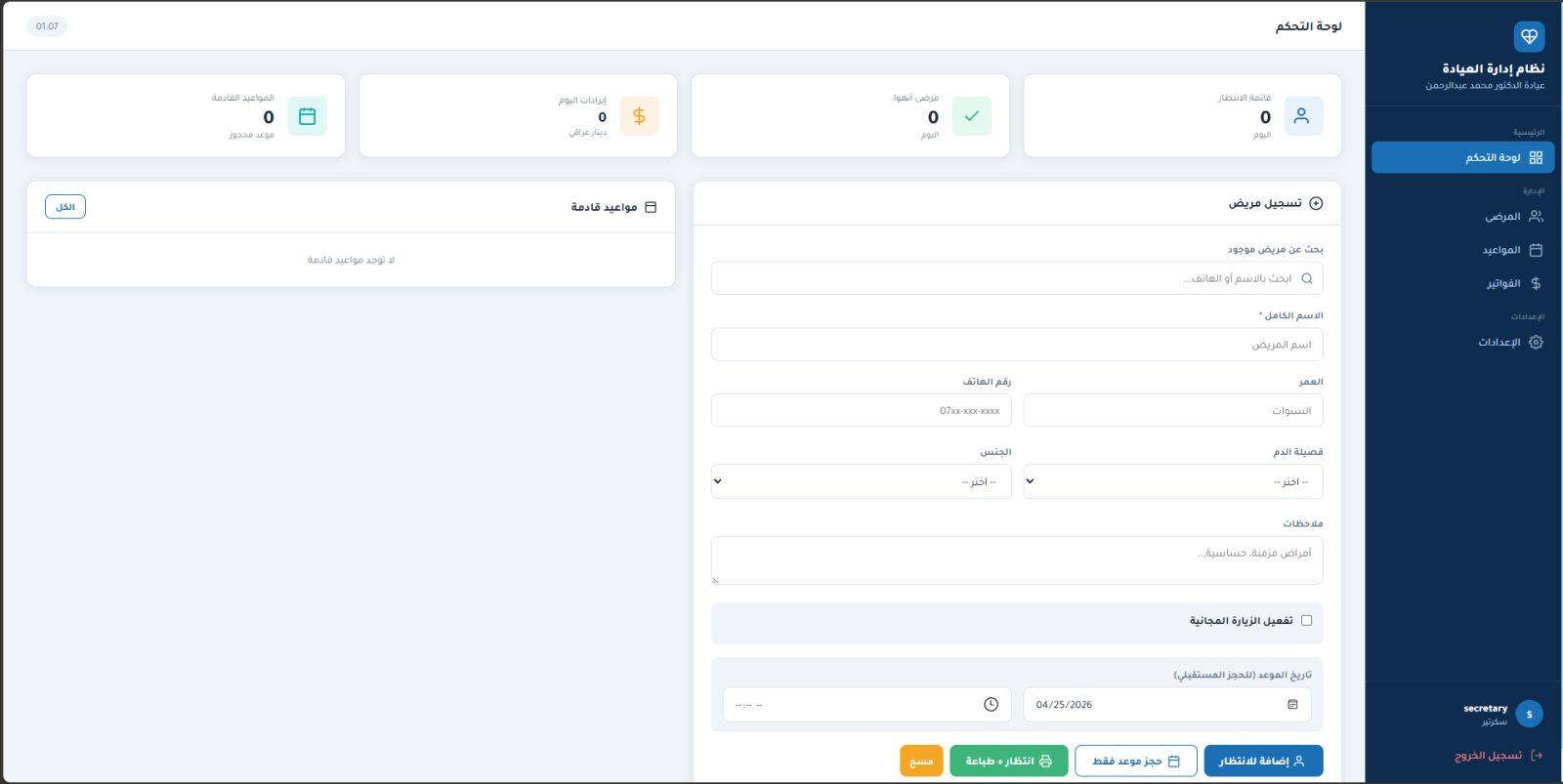The height and width of the screenshot is (784, 1563).
Task: Open المرضى patients page
Action: (1462, 217)
